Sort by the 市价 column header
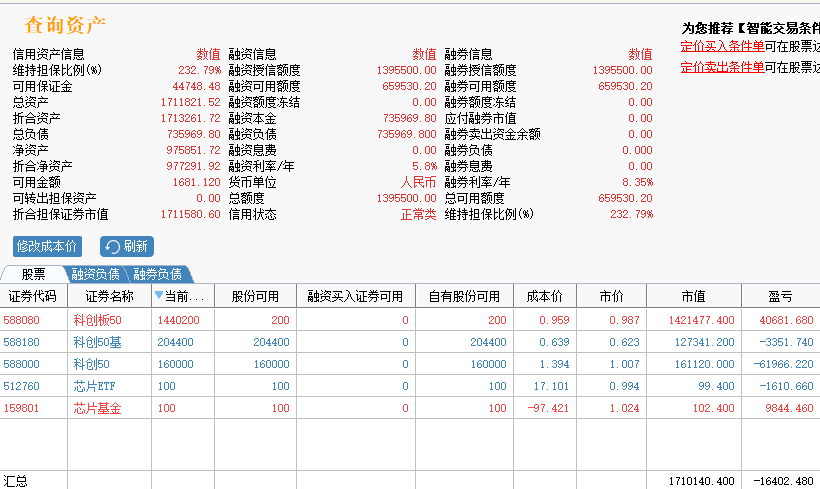 coord(611,297)
